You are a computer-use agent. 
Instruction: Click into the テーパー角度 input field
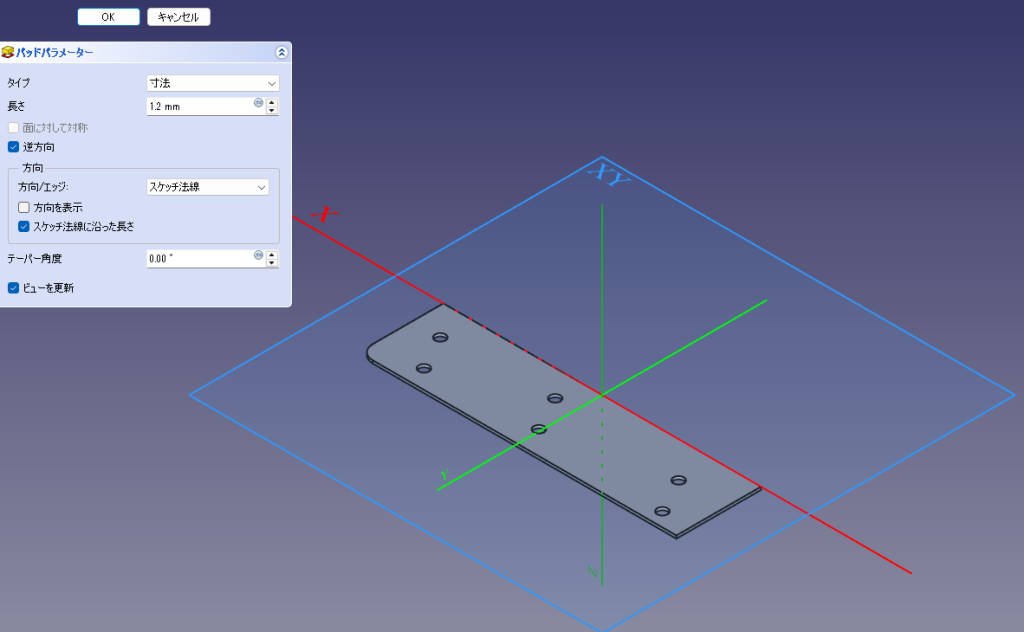tap(198, 259)
